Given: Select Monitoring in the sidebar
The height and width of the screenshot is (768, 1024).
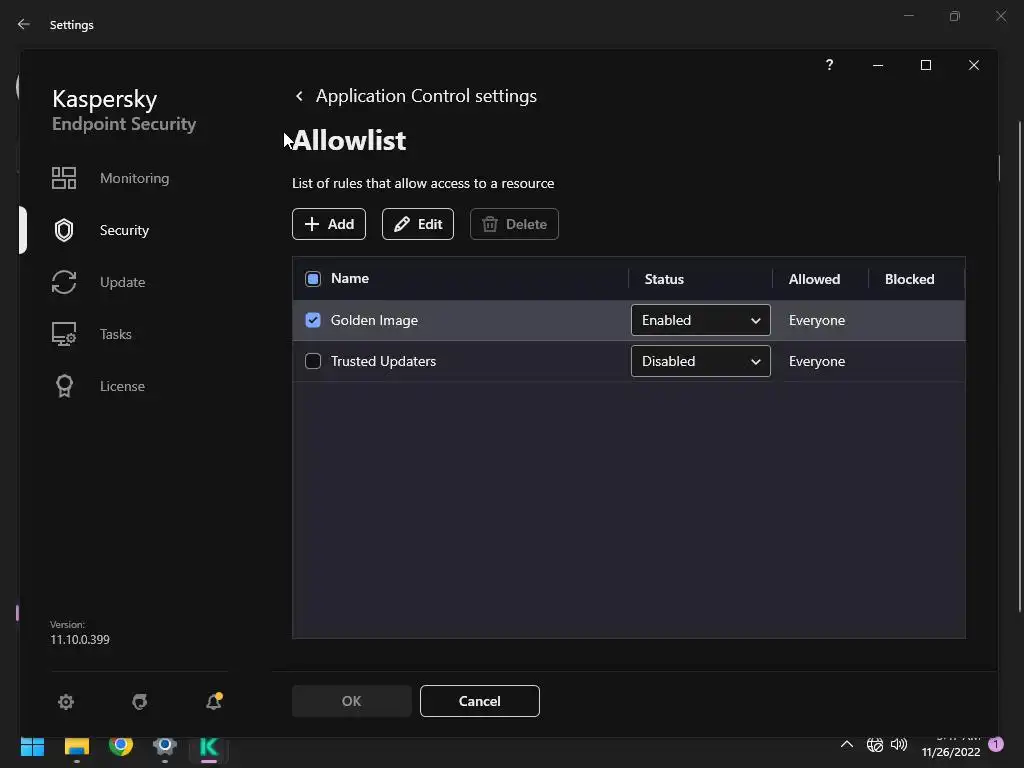Looking at the screenshot, I should [x=135, y=178].
